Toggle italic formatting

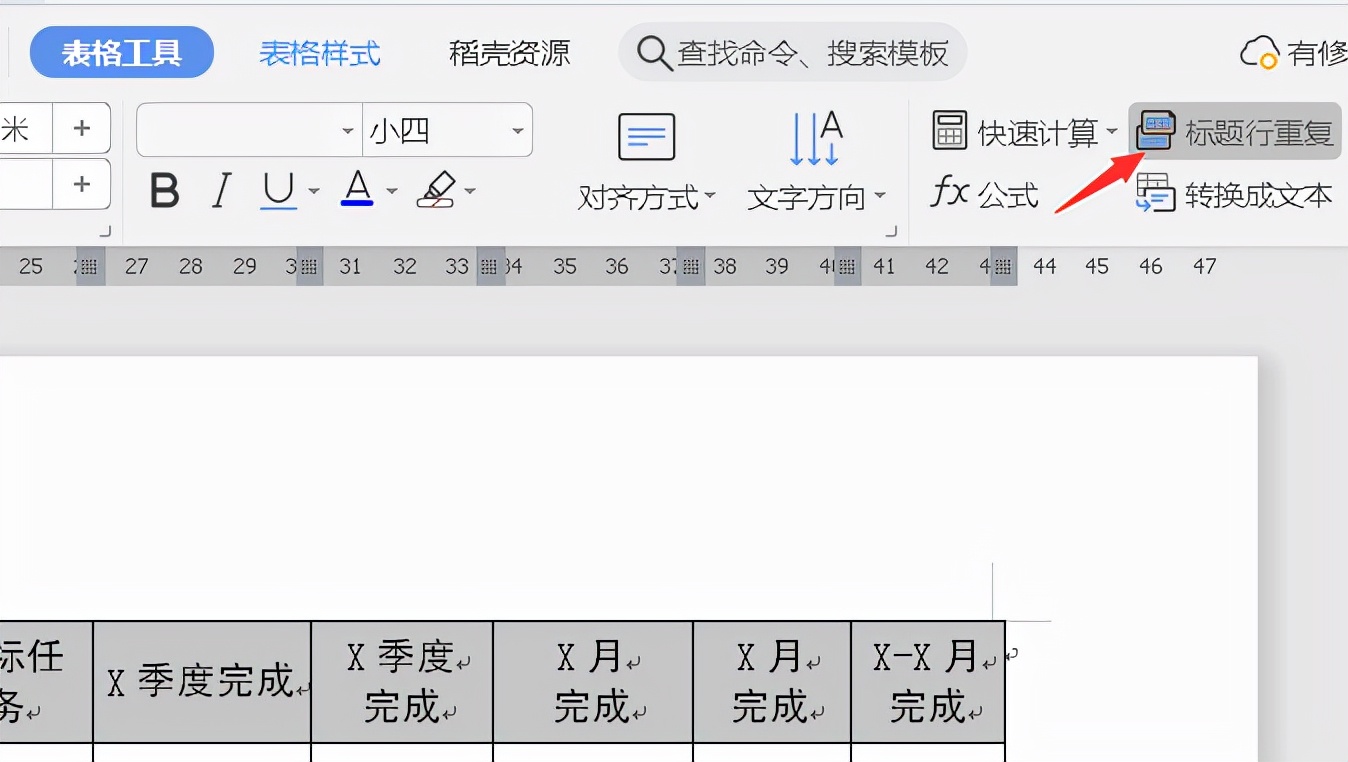pos(220,191)
